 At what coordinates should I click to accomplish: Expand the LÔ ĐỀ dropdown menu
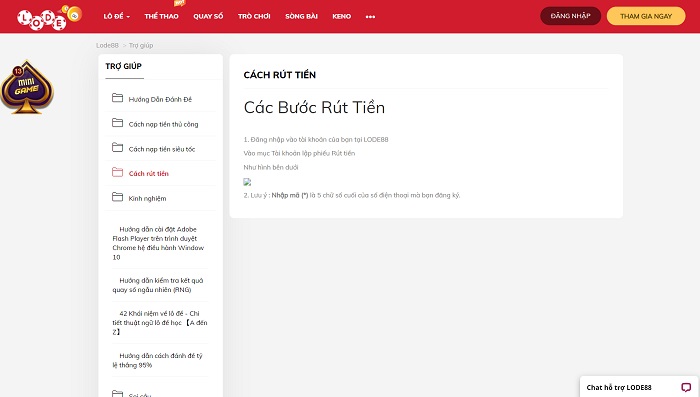coord(117,17)
